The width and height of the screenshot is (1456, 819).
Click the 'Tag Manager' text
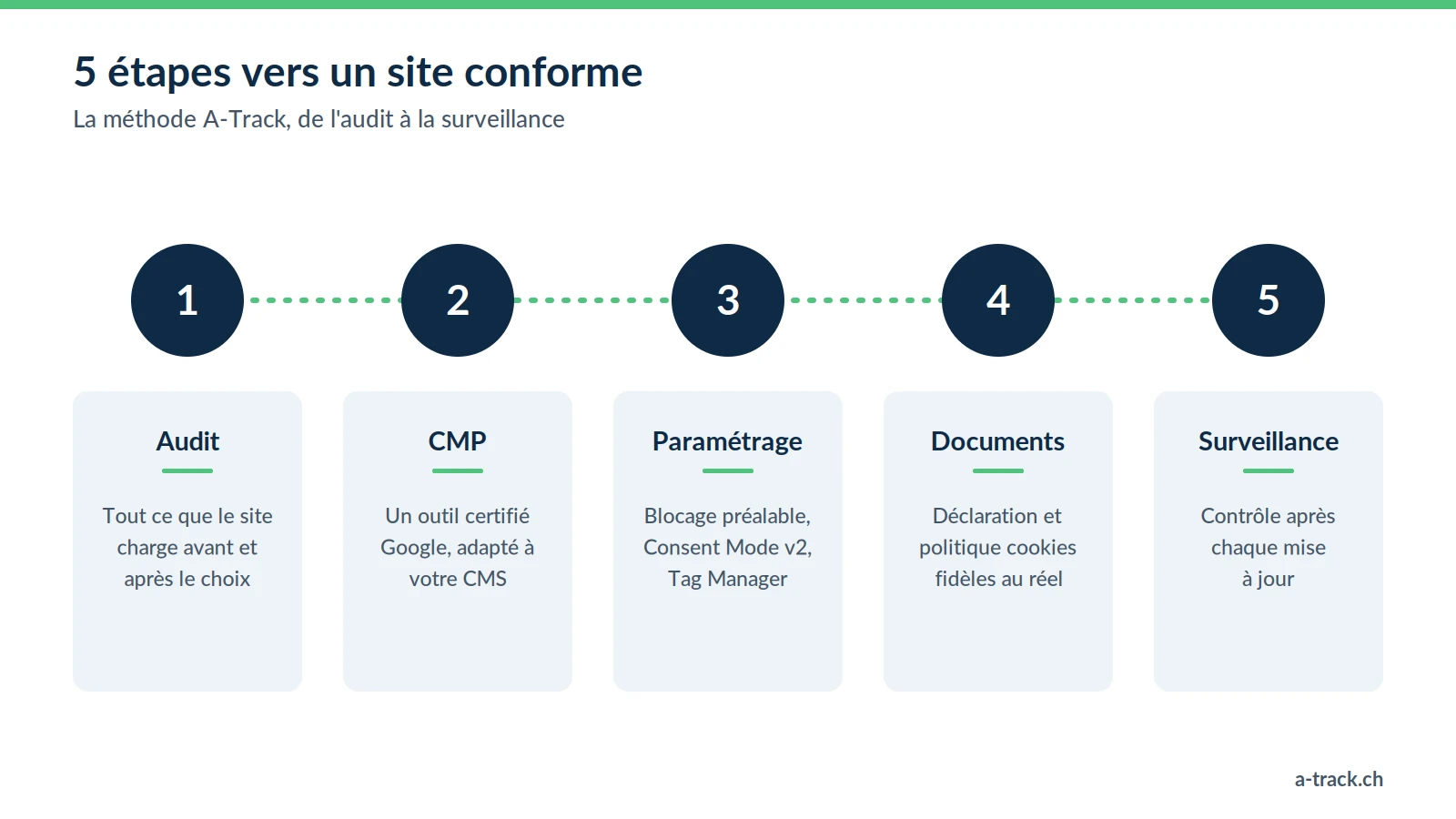point(728,579)
